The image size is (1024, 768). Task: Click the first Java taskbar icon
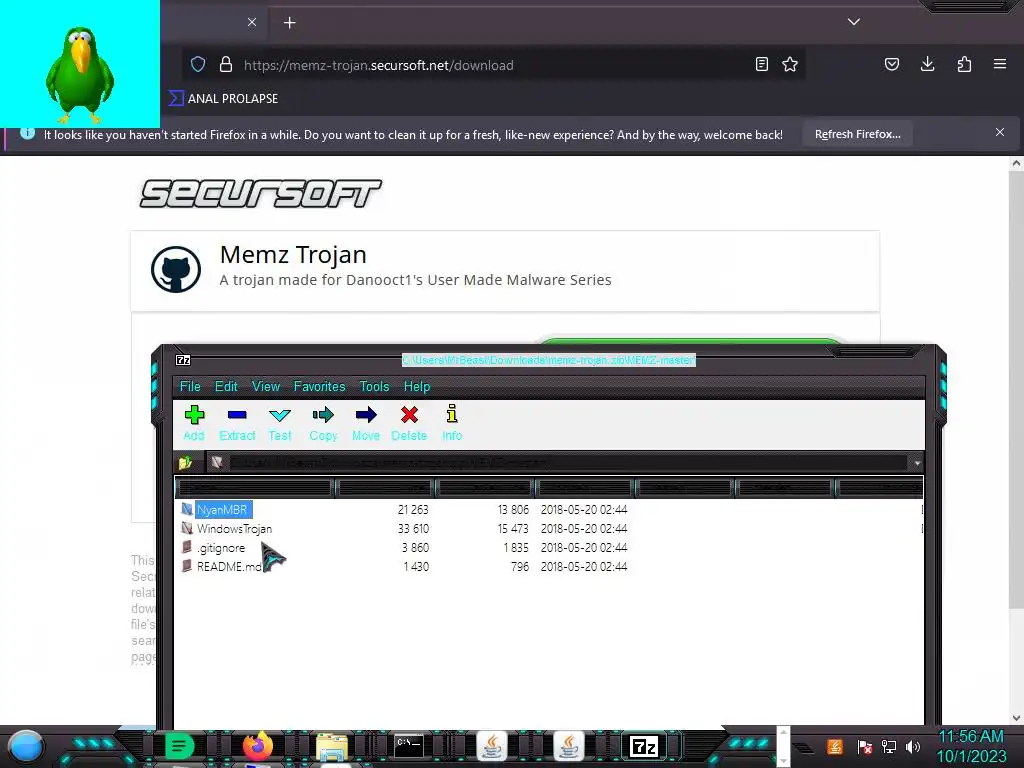[492, 746]
